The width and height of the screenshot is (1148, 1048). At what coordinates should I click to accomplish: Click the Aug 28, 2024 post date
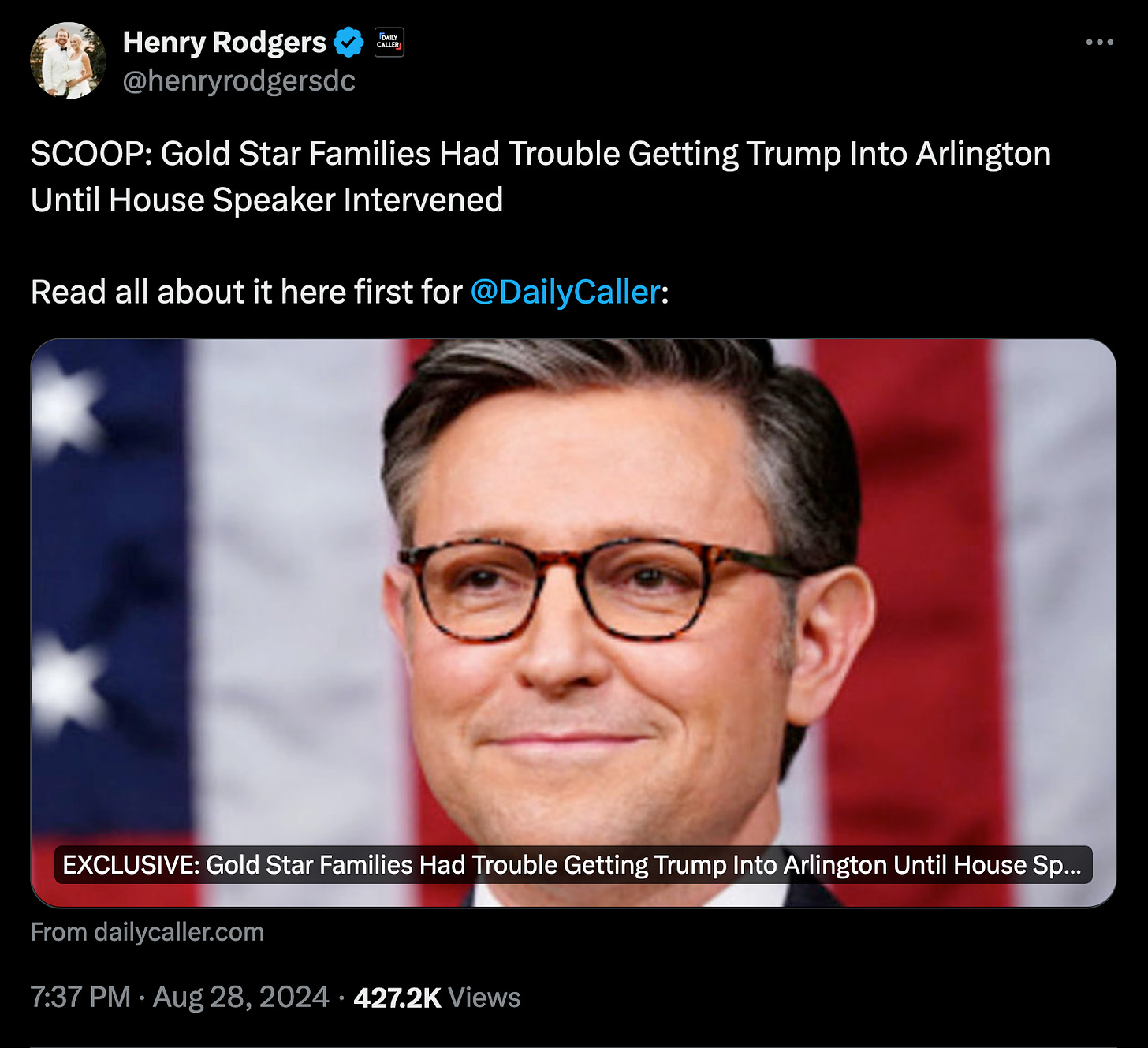(x=240, y=997)
